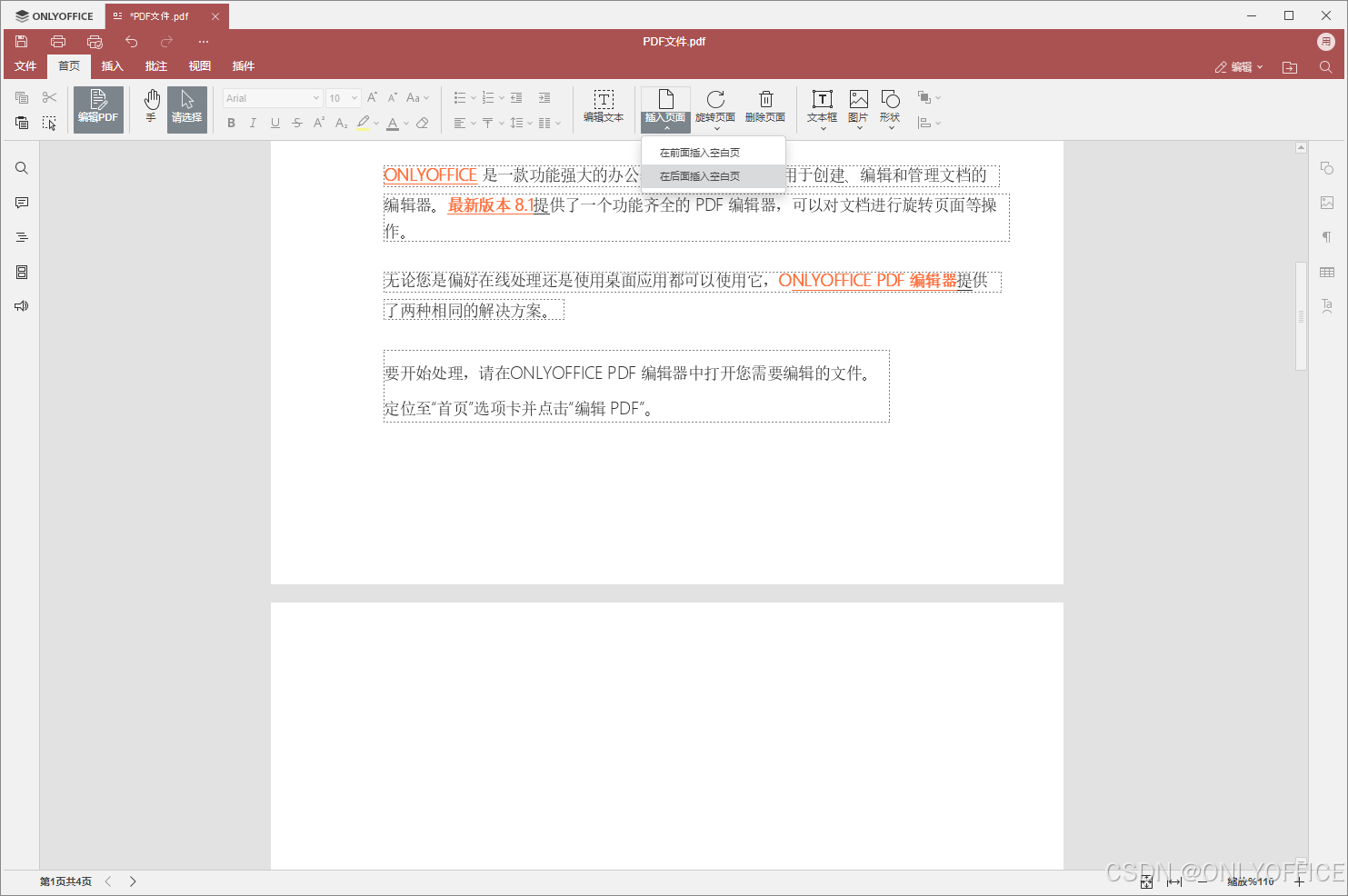1348x896 pixels.
Task: Click the 插入页面 insert page button
Action: tap(665, 110)
